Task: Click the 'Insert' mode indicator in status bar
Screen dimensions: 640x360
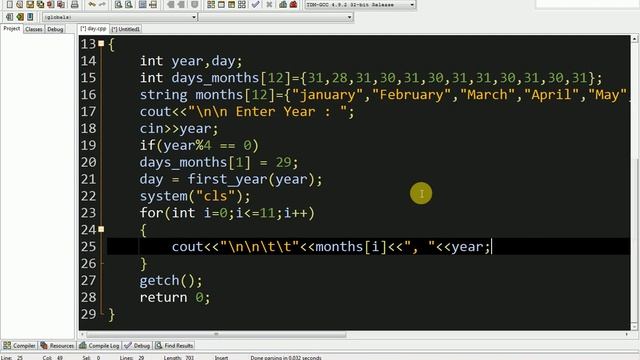Action: pos(222,358)
